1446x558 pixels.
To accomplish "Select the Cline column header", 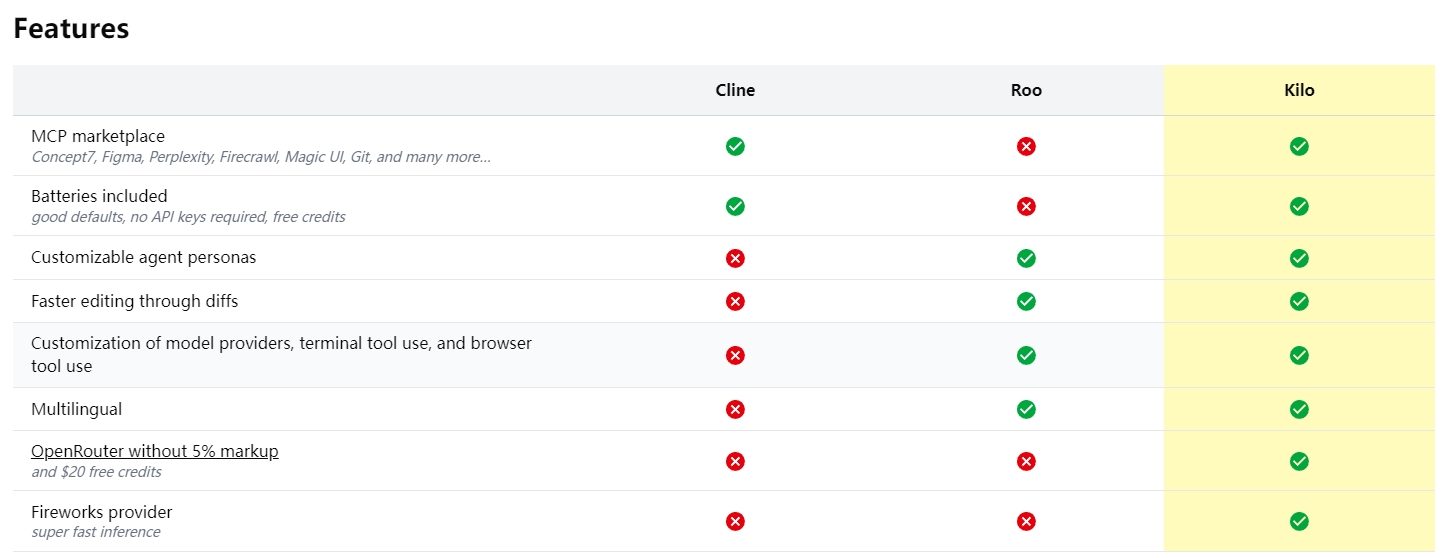I will pos(735,90).
